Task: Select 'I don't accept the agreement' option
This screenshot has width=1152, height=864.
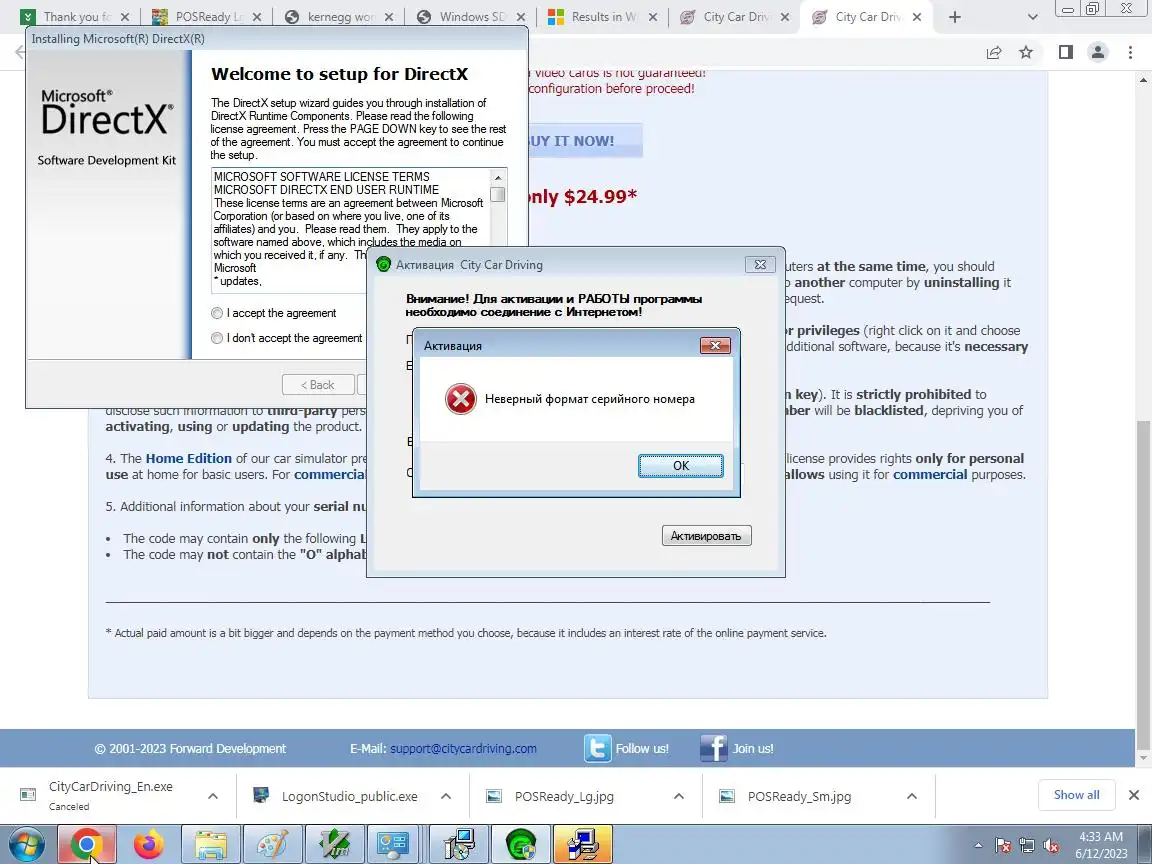Action: (217, 338)
